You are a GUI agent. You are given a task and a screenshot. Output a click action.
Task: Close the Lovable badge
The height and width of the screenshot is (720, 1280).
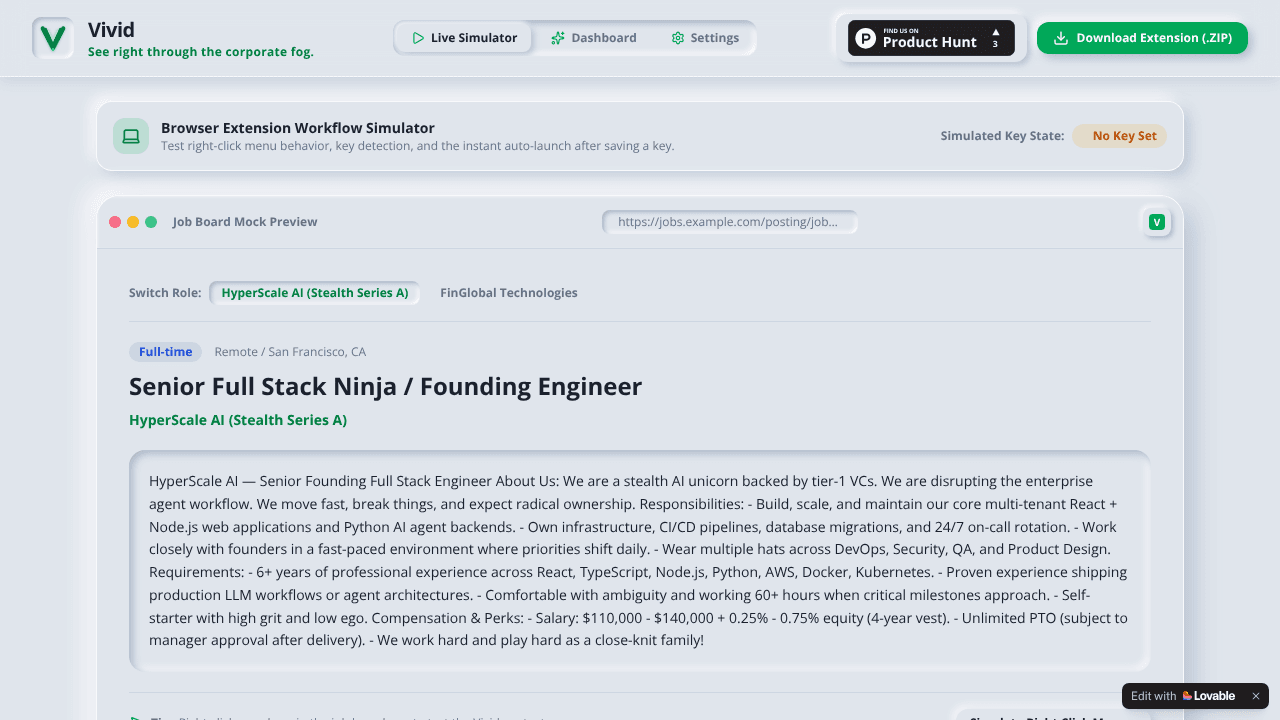(x=1256, y=696)
